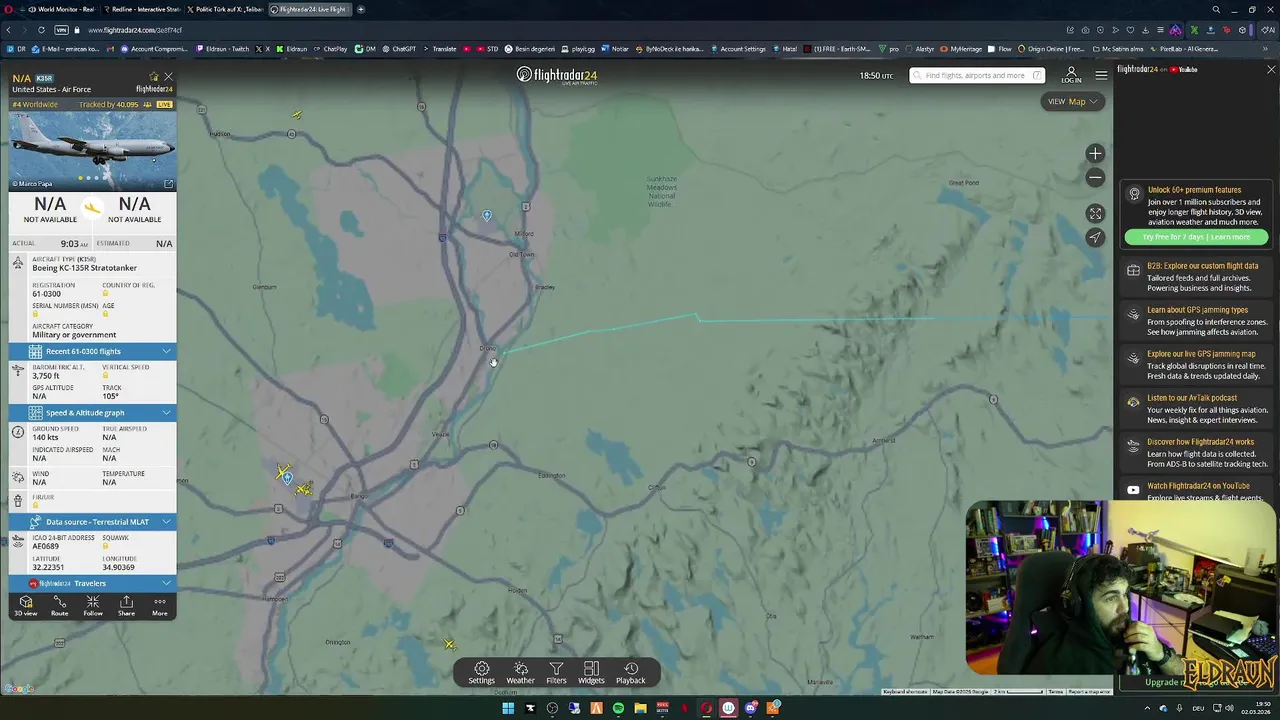Screen dimensions: 1280x720
Task: Collapse Speed & Altitude graph section
Action: 93,413
